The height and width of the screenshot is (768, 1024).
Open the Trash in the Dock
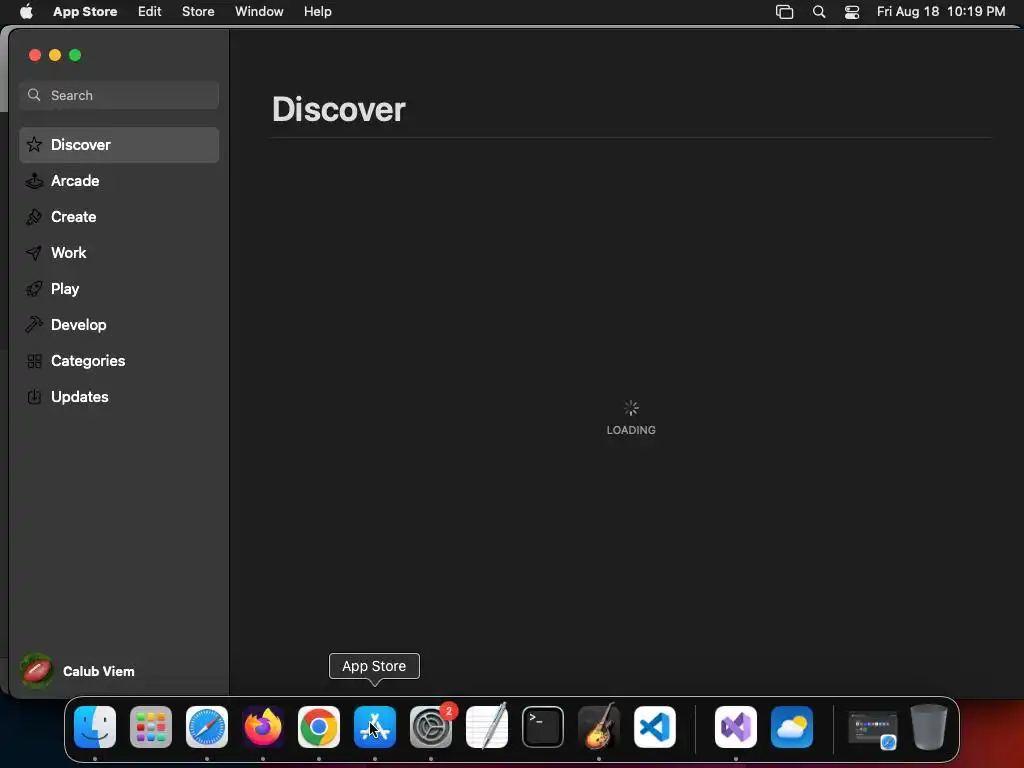click(x=929, y=727)
